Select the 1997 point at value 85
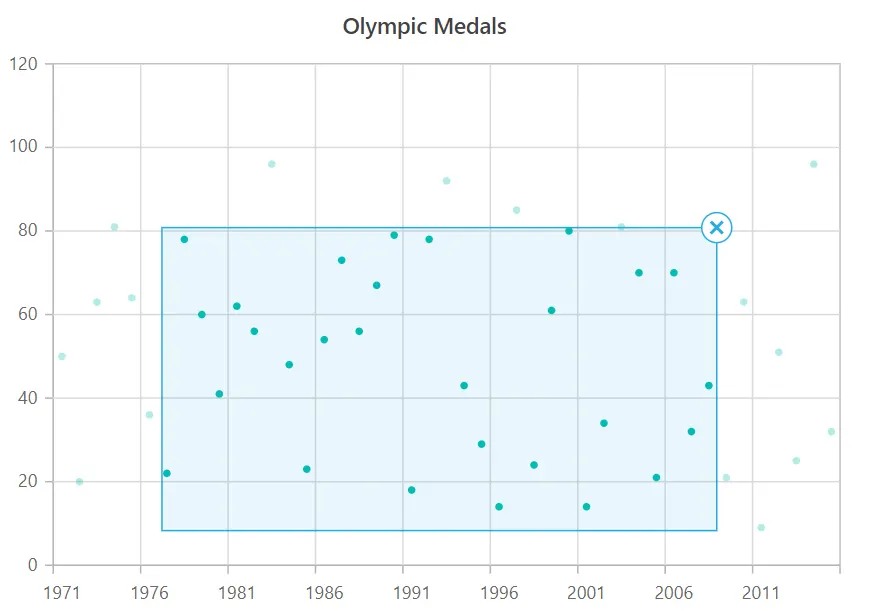This screenshot has height=611, width=875. pos(516,210)
